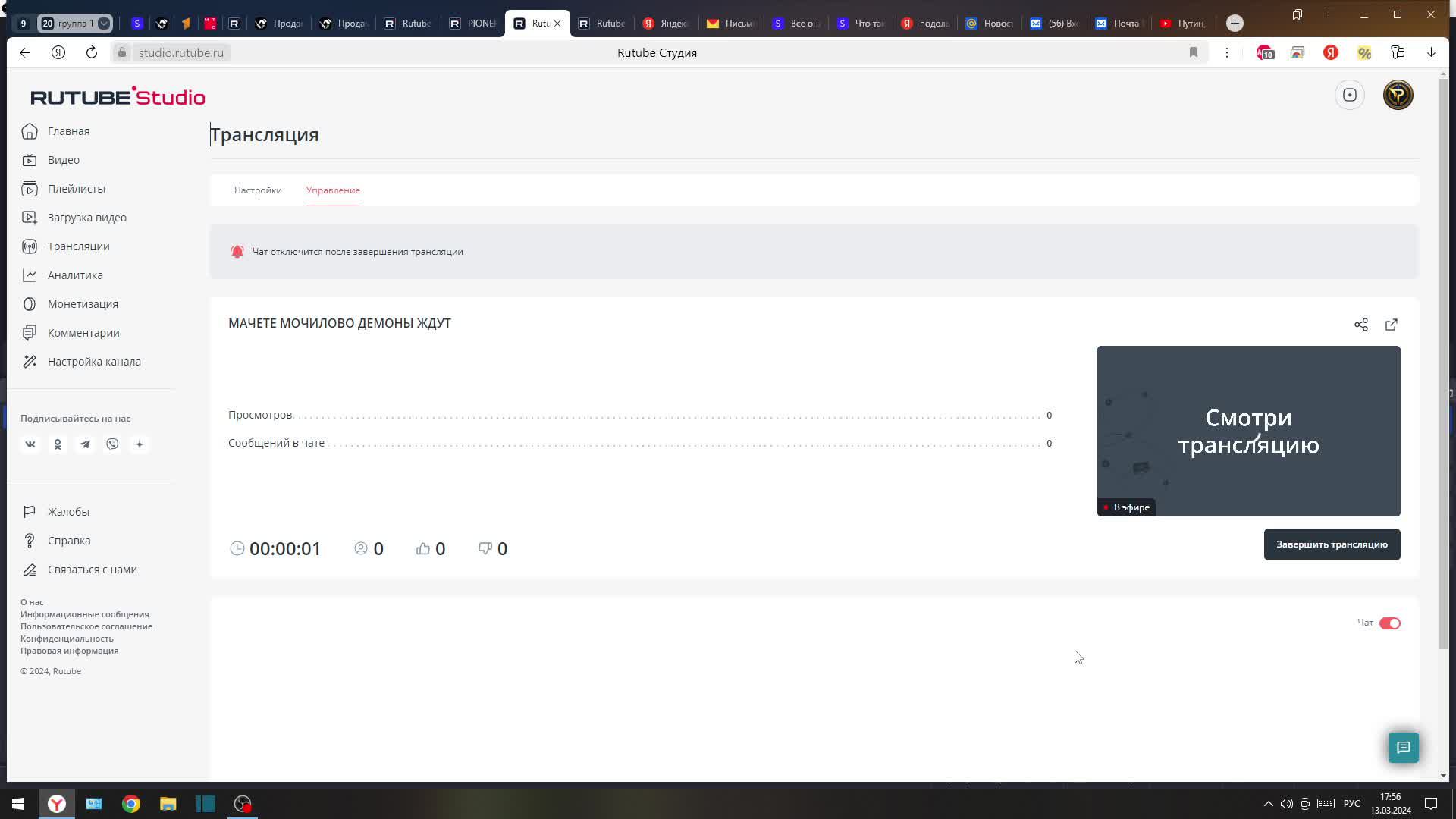Open broadcast in new window icon
The image size is (1456, 819).
click(x=1392, y=325)
